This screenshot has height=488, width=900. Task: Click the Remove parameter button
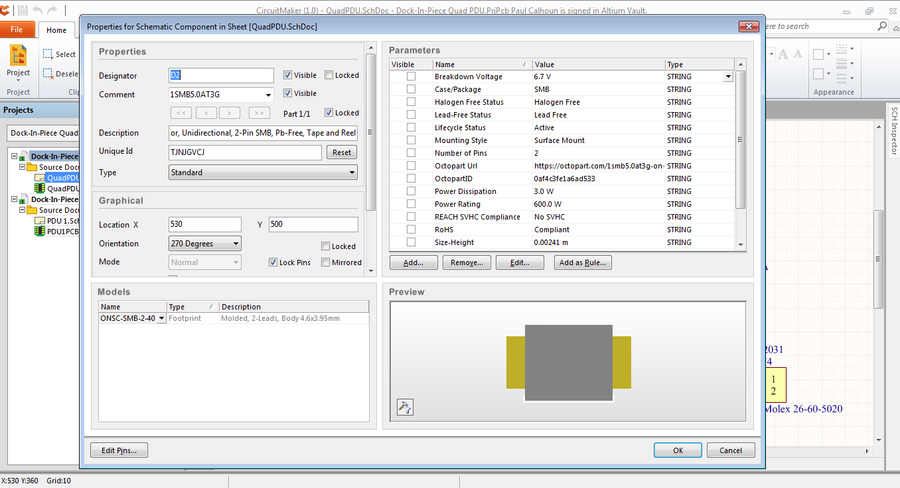coord(467,262)
